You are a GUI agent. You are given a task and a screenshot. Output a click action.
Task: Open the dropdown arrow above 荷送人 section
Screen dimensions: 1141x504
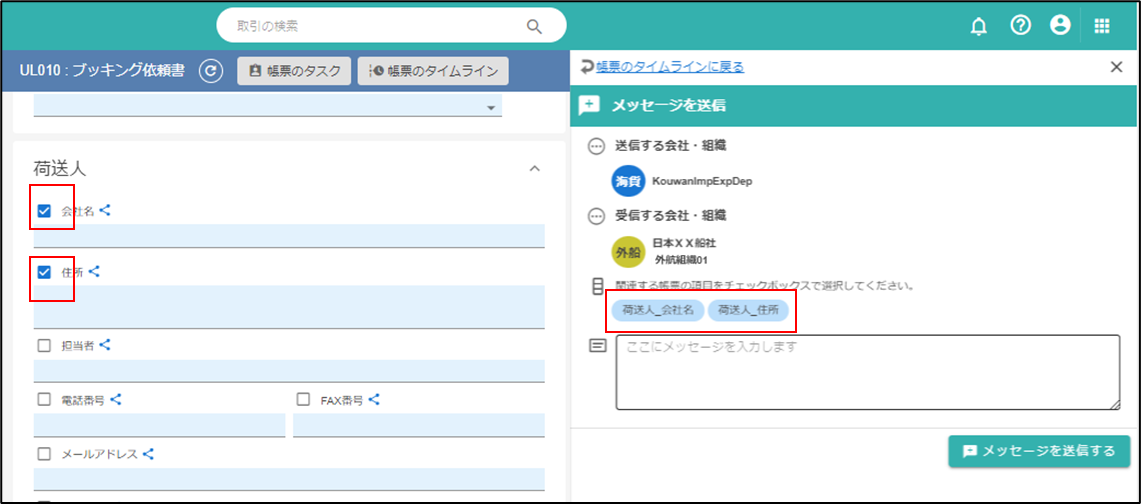[x=491, y=107]
